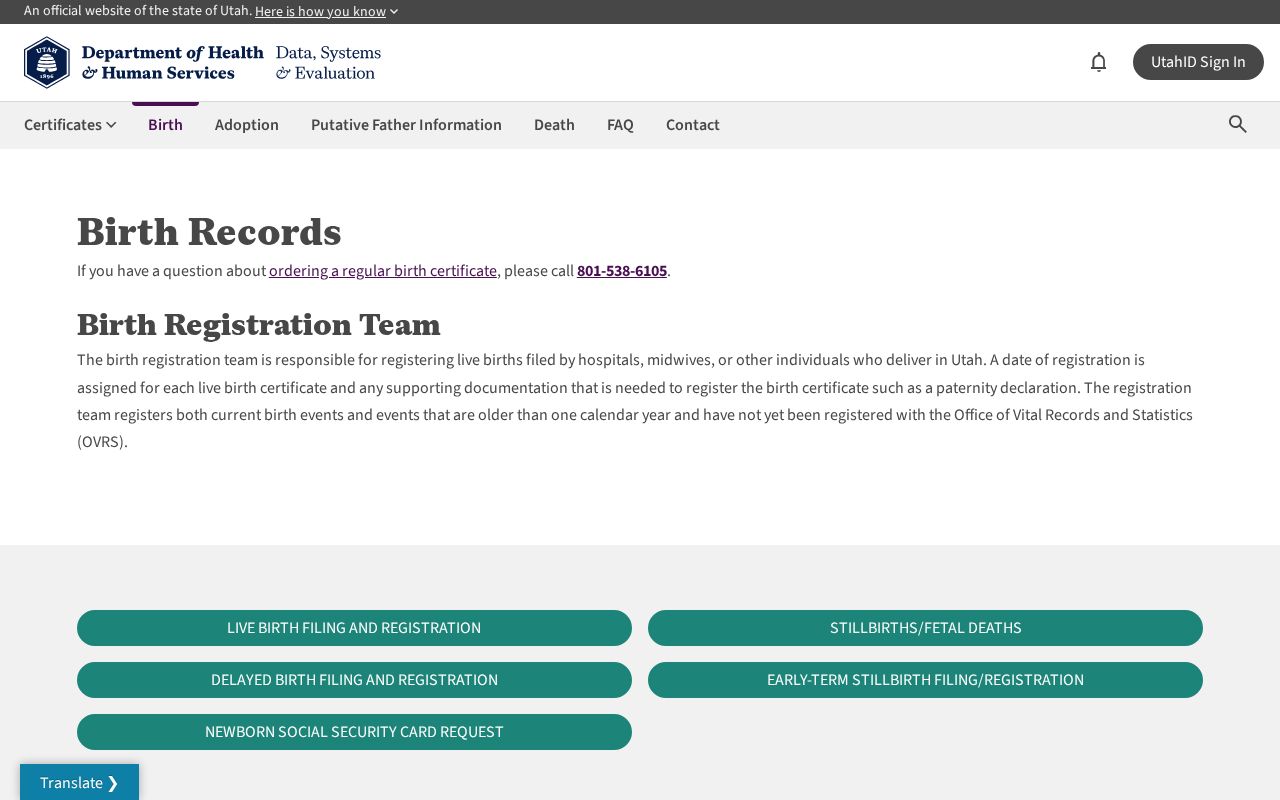
Task: Open the FAQ menu item
Action: pyautogui.click(x=620, y=125)
